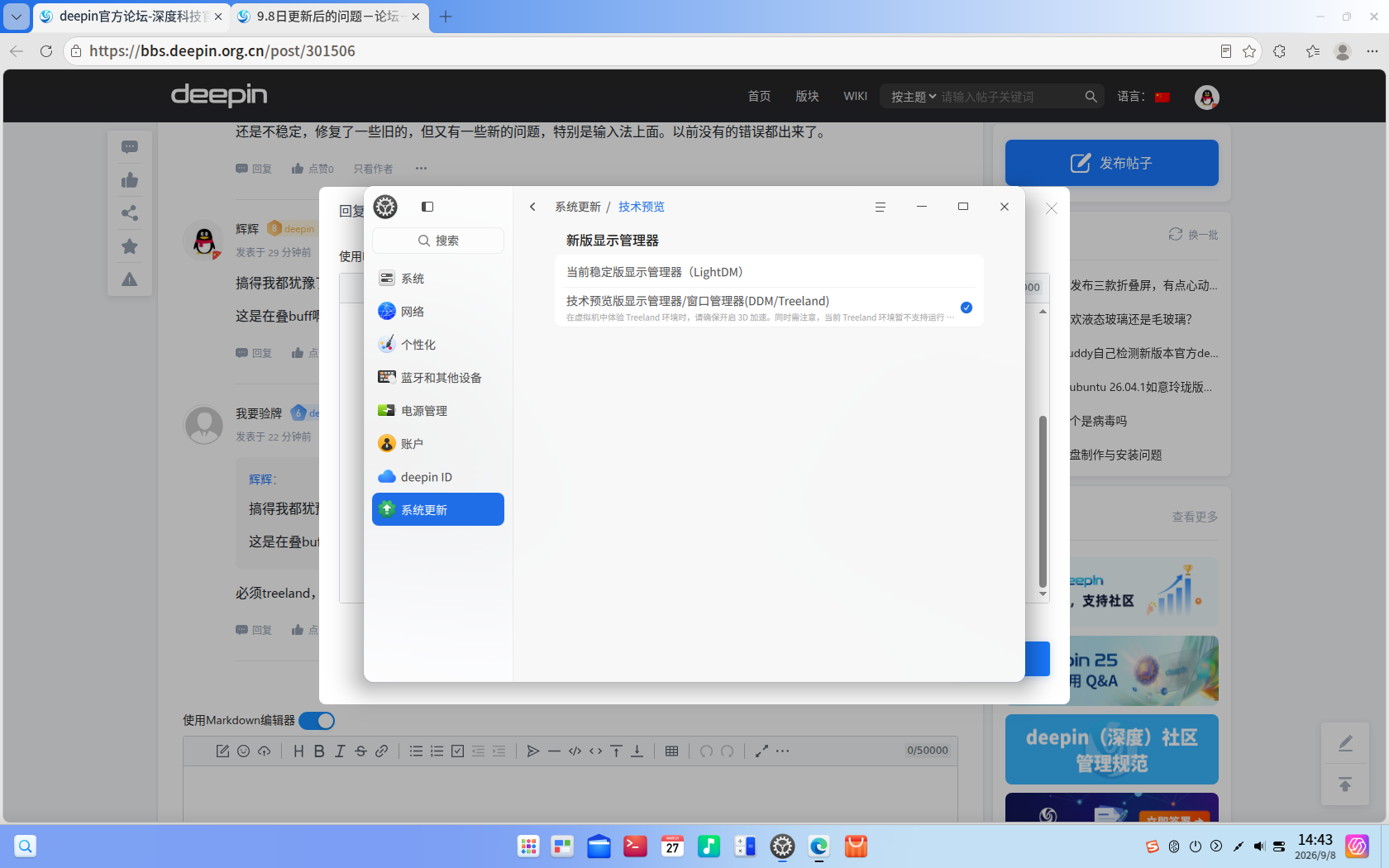Select 蓝牙和其他设备 in sidebar
Screen dimensions: 1389x868
[438, 378]
